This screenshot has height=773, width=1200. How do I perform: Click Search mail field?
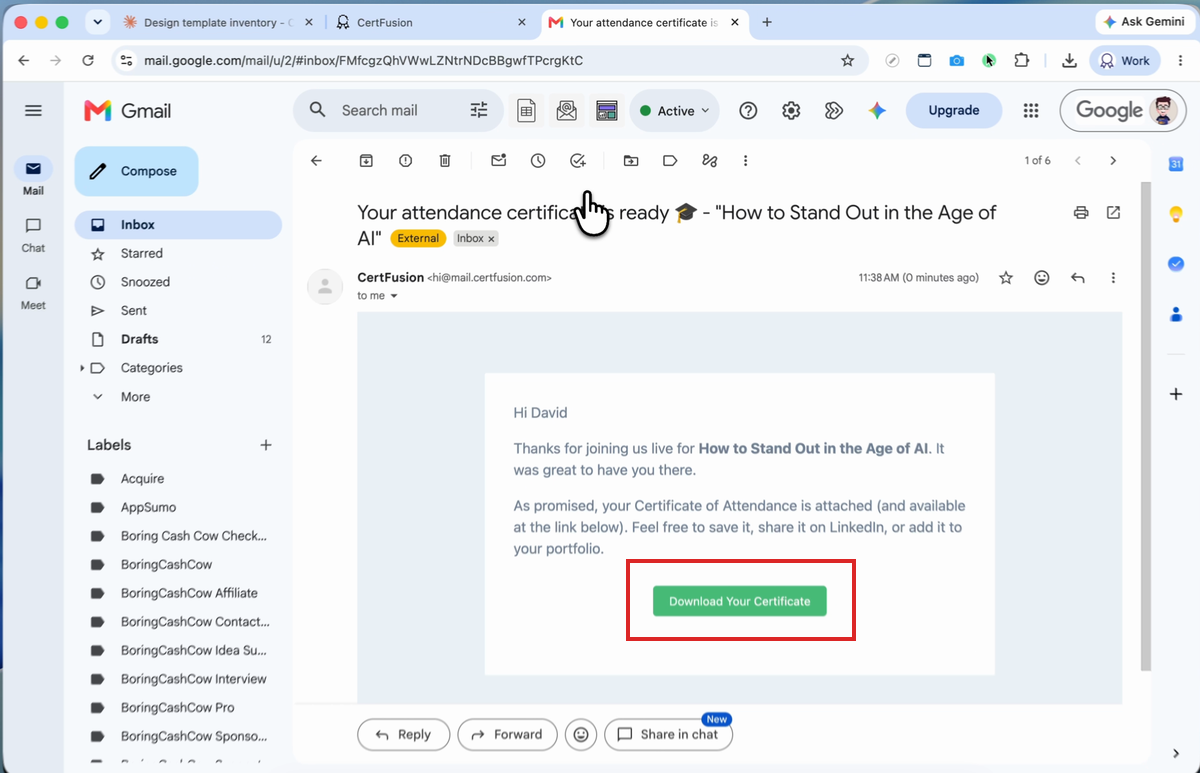[x=400, y=111]
